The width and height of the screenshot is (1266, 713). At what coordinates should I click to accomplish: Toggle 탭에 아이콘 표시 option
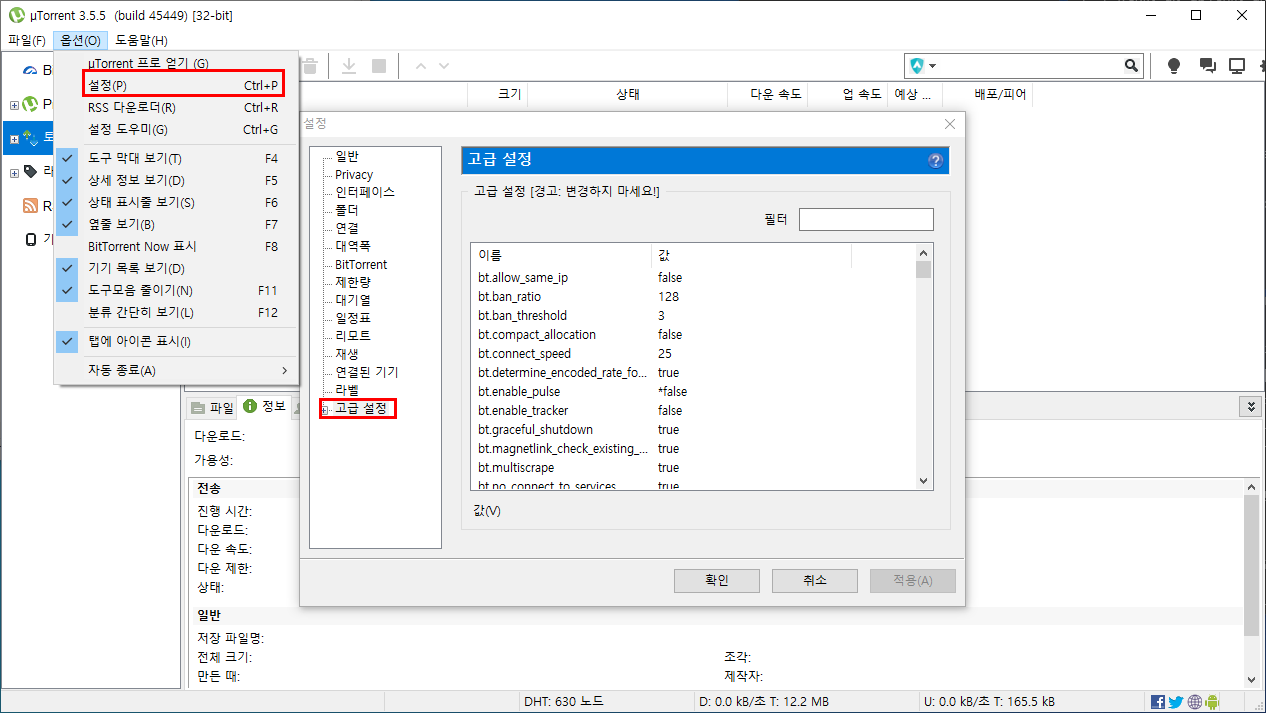pyautogui.click(x=176, y=341)
